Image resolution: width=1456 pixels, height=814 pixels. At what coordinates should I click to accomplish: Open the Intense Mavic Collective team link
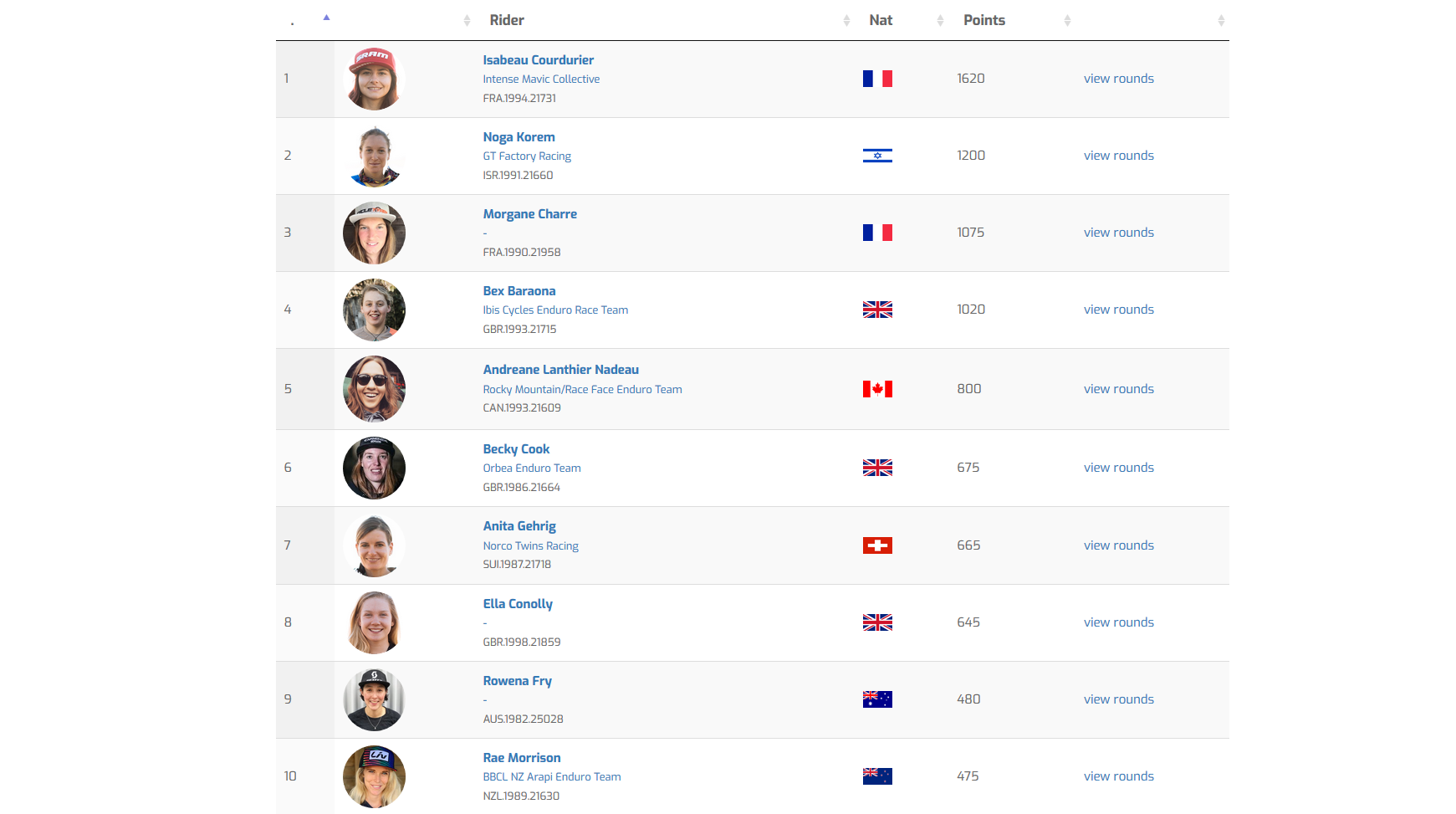tap(541, 79)
